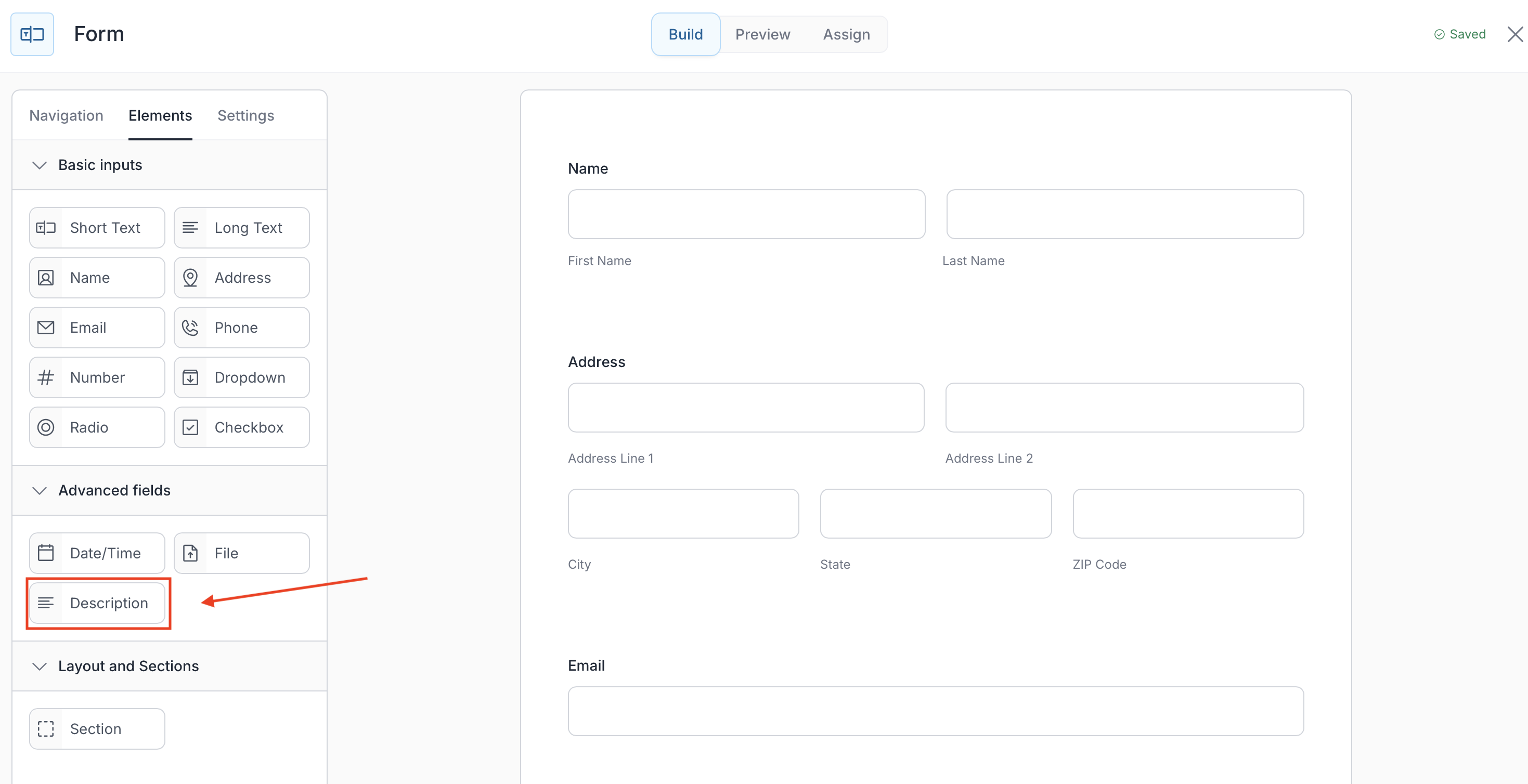Click the Address Line 1 input field

[746, 408]
